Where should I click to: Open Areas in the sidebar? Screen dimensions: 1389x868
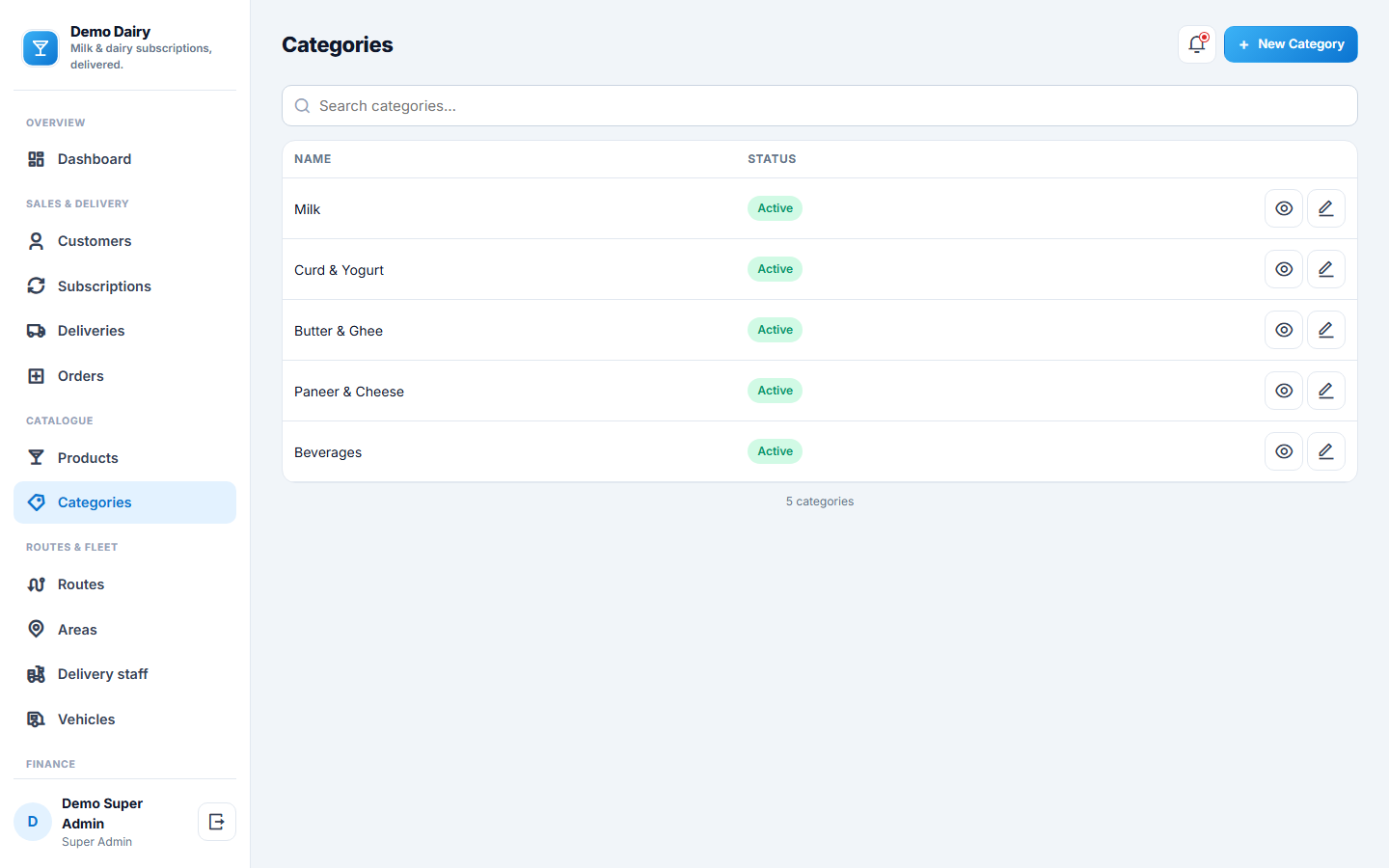pos(124,630)
